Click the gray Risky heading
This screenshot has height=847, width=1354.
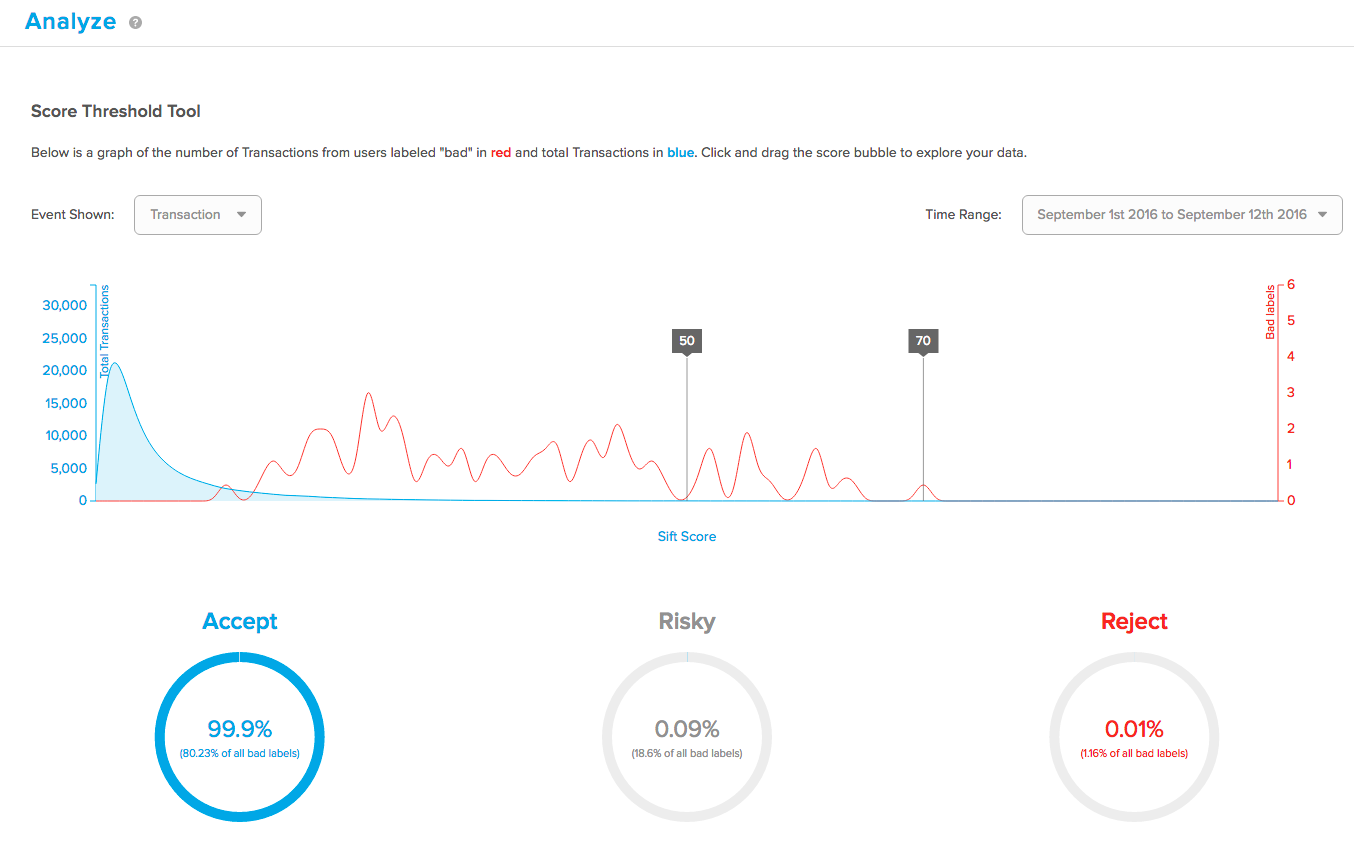click(687, 621)
